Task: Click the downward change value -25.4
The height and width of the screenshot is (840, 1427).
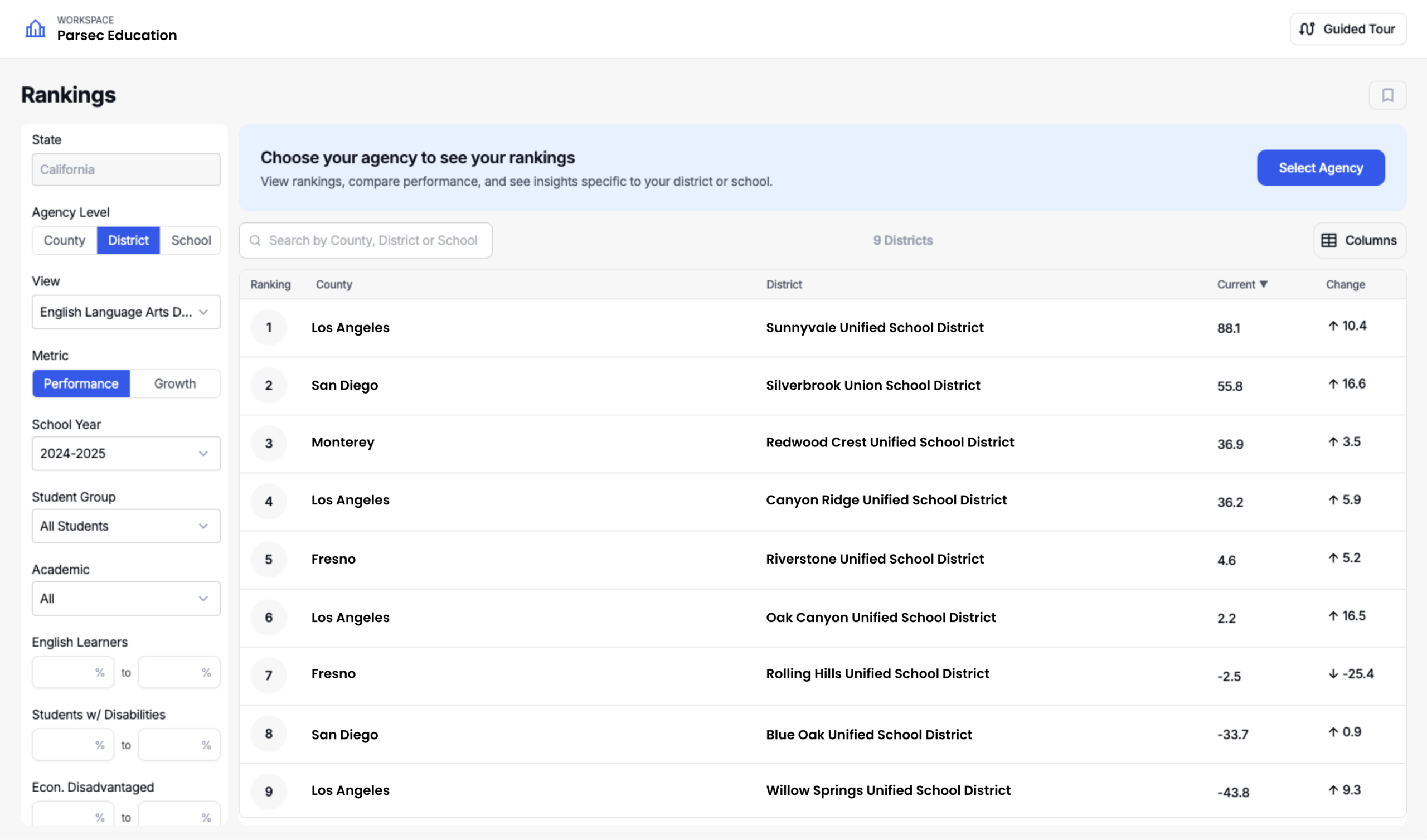Action: pos(1351,673)
